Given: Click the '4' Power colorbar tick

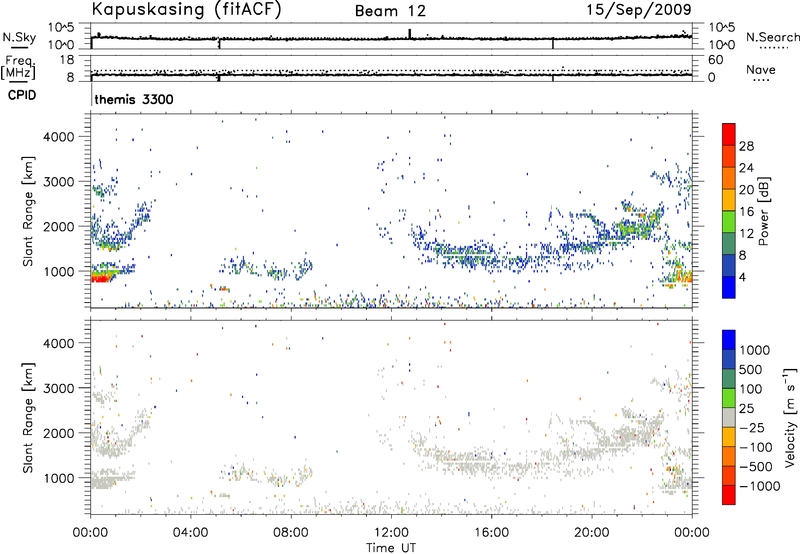Looking at the screenshot, I should (742, 278).
